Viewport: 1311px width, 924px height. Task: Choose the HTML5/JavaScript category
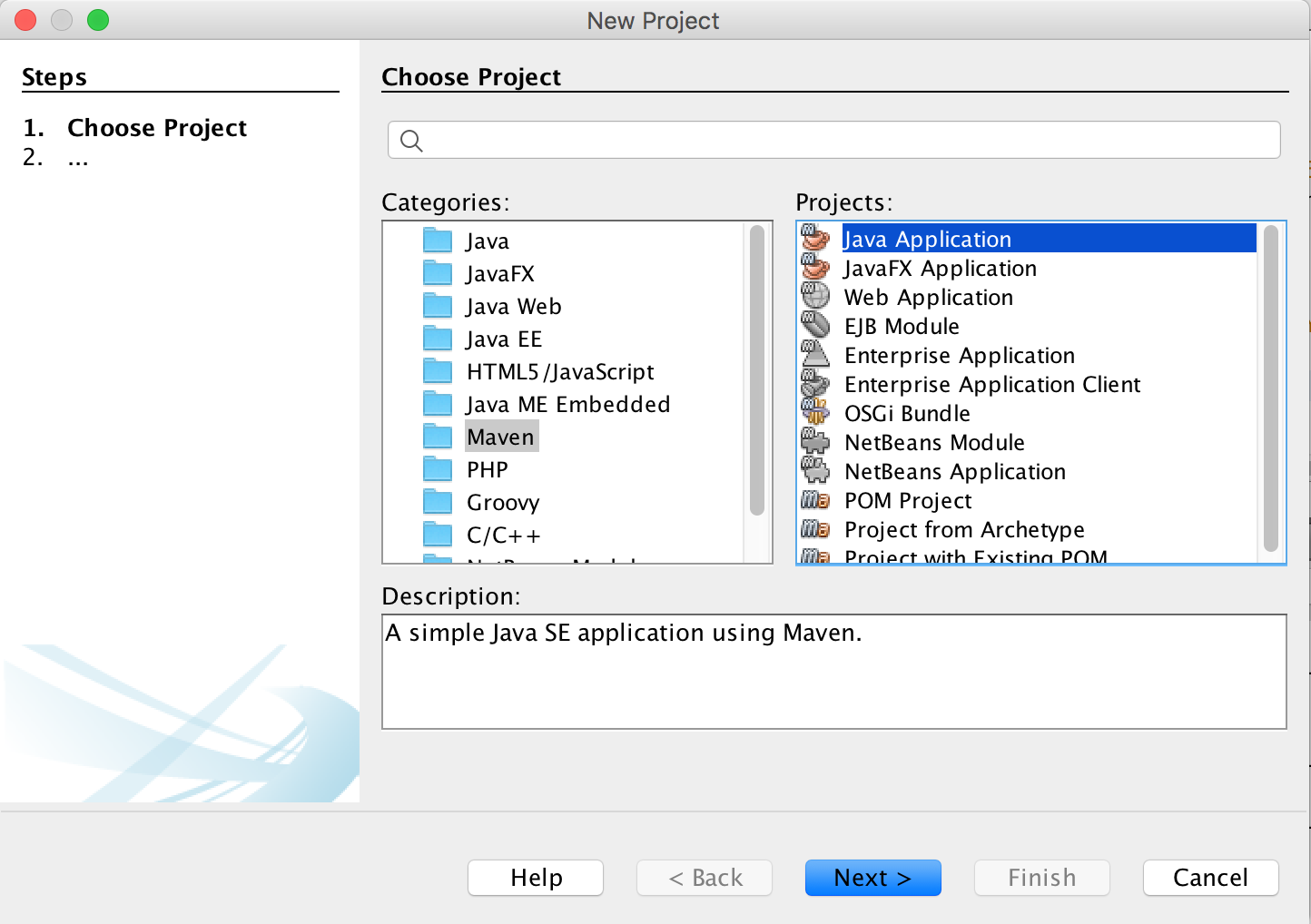pyautogui.click(x=560, y=372)
